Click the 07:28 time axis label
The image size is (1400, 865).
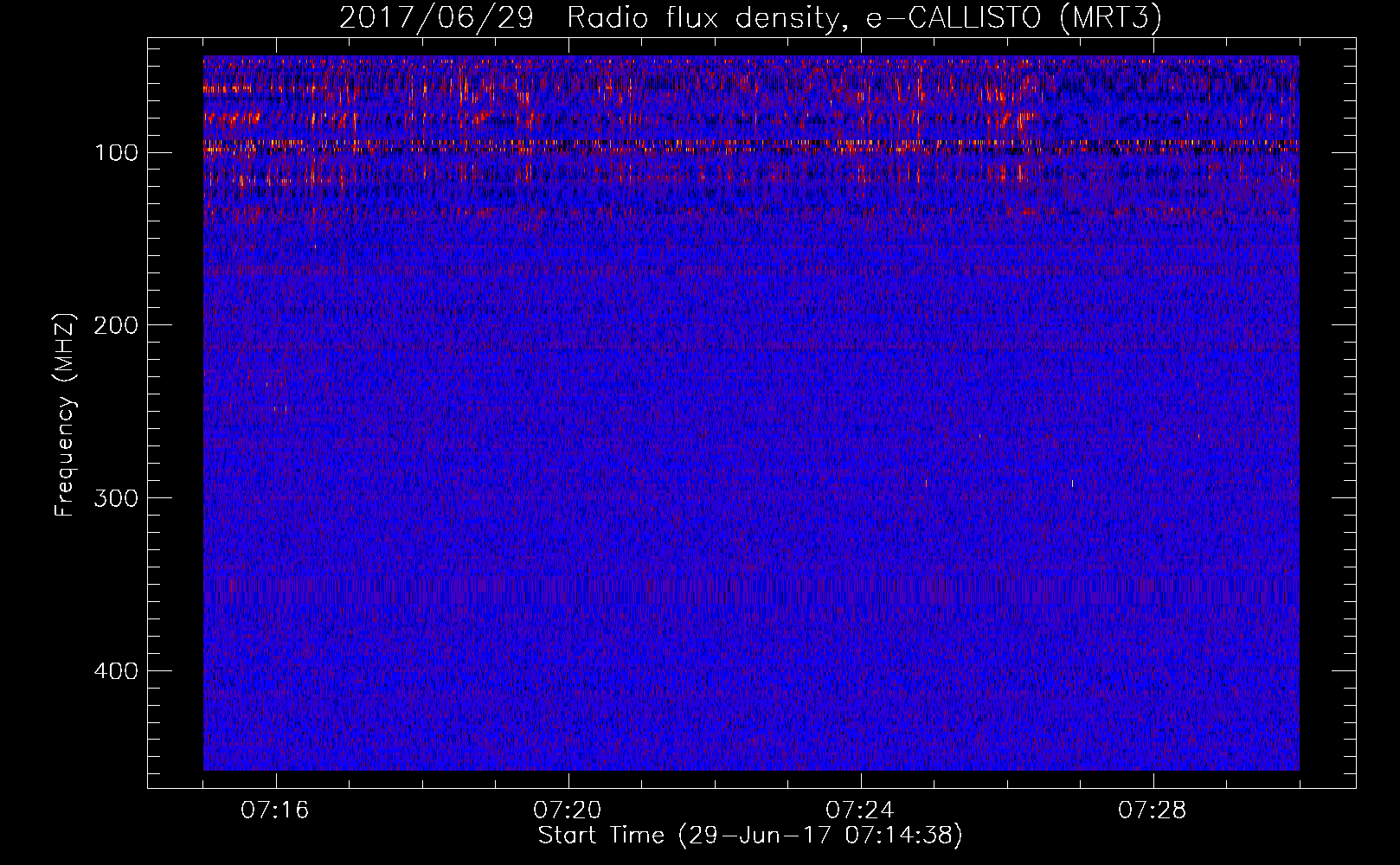coord(1153,811)
